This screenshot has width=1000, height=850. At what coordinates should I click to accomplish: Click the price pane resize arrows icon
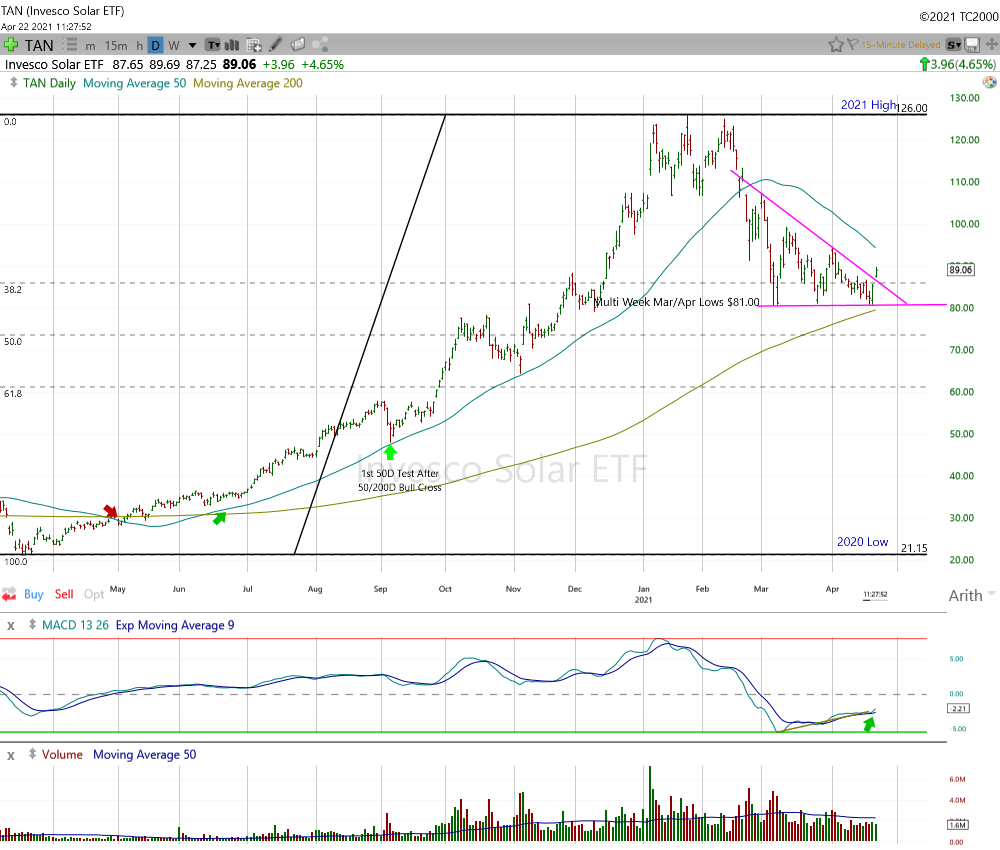13,82
